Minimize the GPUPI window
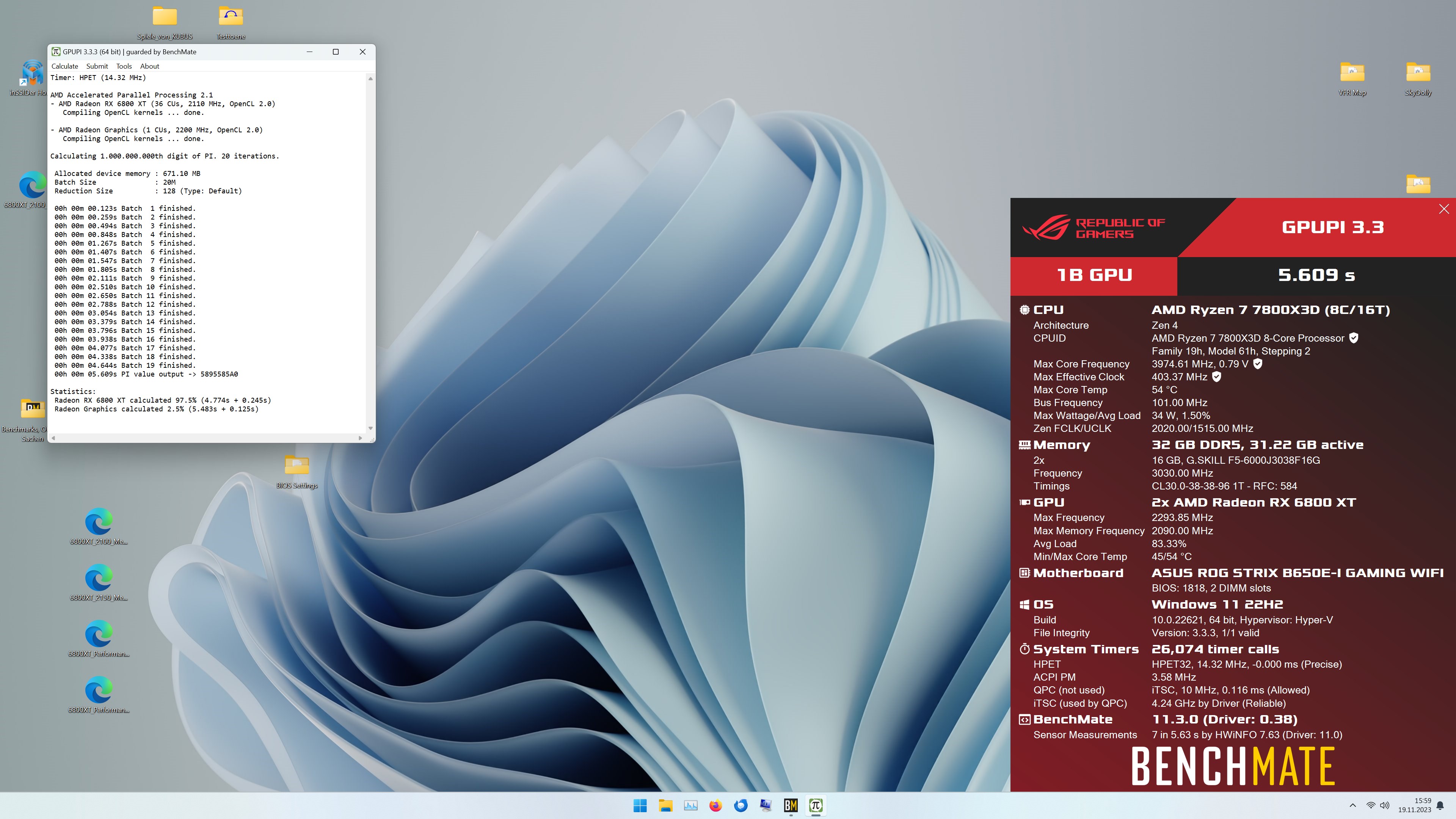Image resolution: width=1456 pixels, height=819 pixels. pyautogui.click(x=309, y=52)
